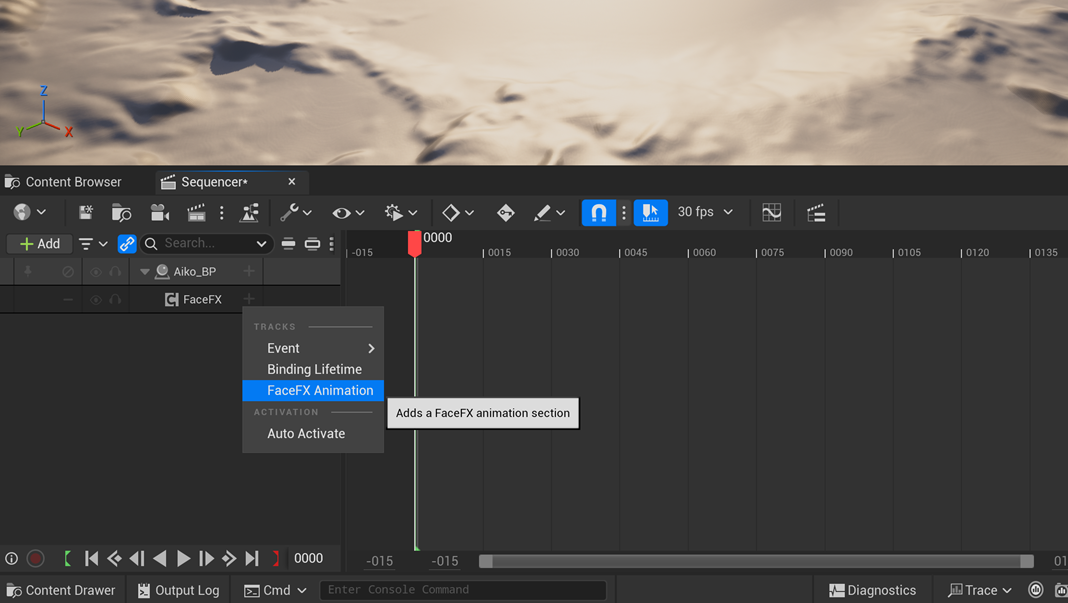Step forward one frame
Image resolution: width=1068 pixels, height=603 pixels.
tap(206, 559)
